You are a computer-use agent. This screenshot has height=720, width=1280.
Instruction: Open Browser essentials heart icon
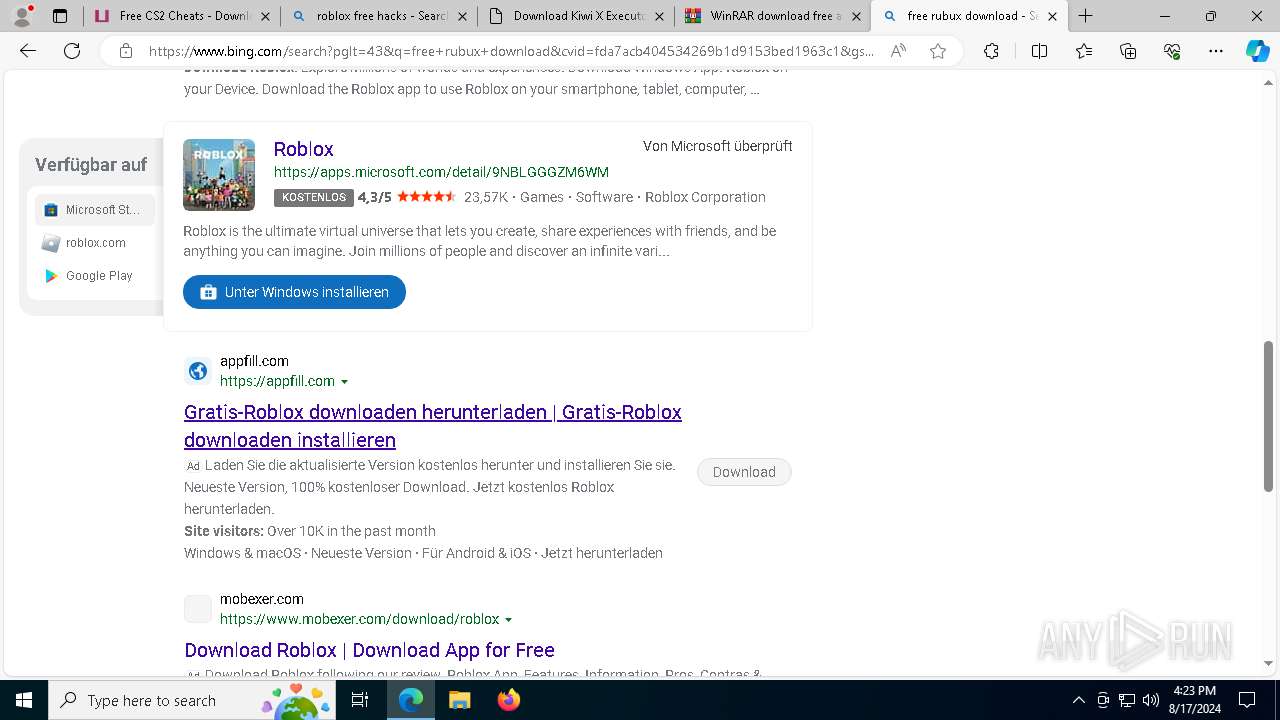click(x=1172, y=51)
